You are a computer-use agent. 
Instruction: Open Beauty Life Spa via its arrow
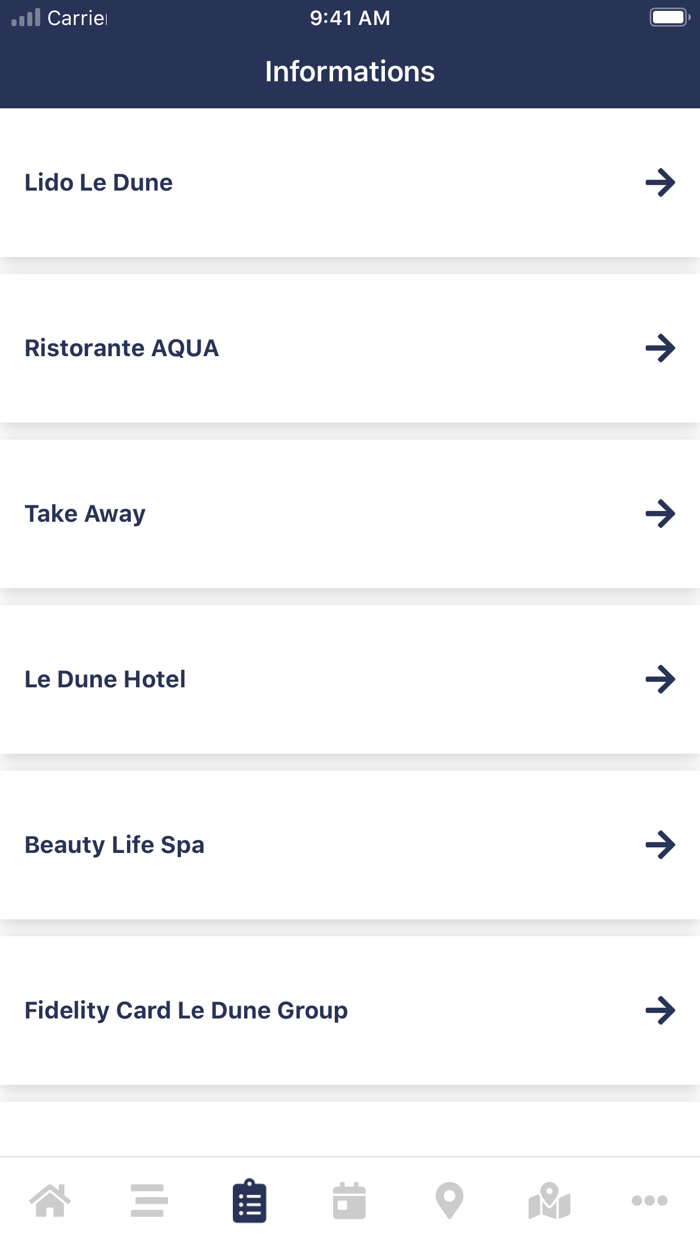pyautogui.click(x=660, y=845)
